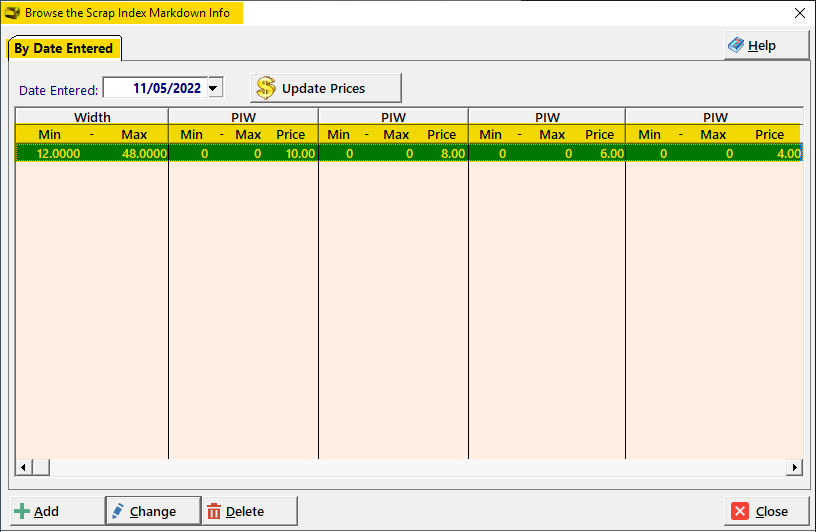Click the Help button text
The height and width of the screenshot is (532, 816).
[762, 46]
